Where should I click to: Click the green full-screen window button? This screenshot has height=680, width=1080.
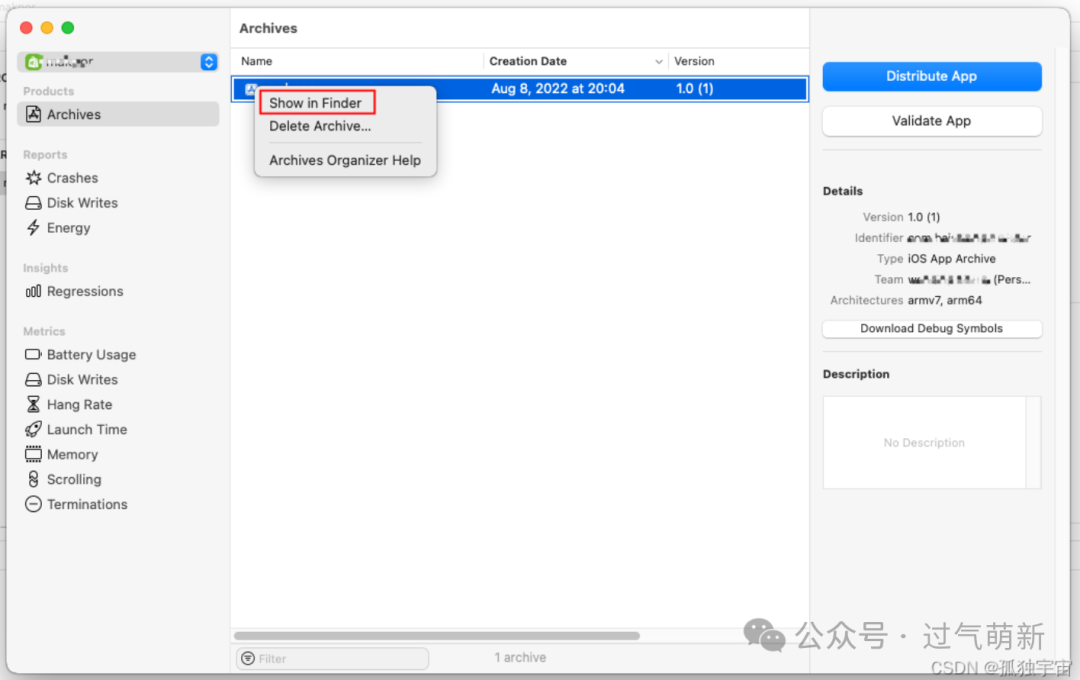[68, 28]
